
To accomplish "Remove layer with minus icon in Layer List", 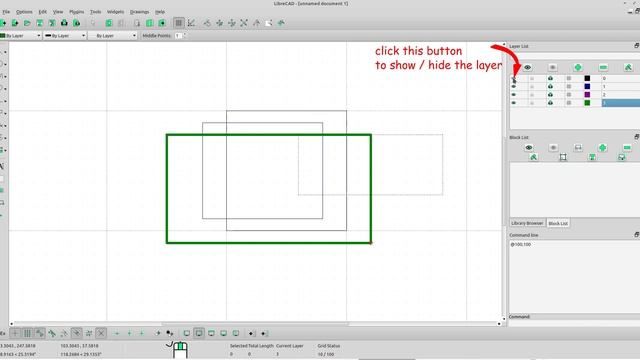I will coord(603,67).
